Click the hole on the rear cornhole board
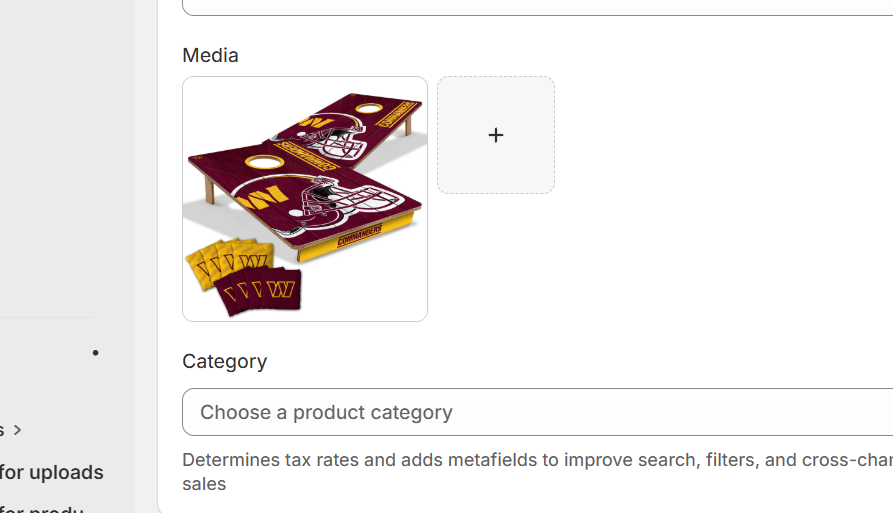Viewport: 893px width, 513px height. coord(370,108)
